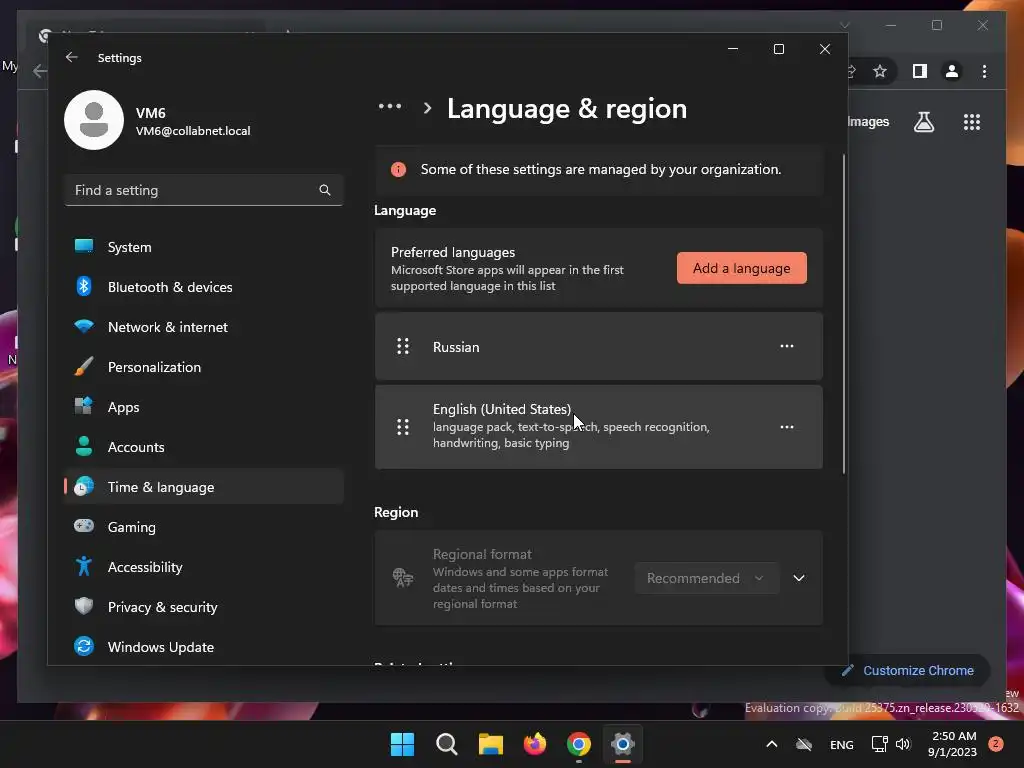
Task: Open Chrome profile icon
Action: (952, 71)
